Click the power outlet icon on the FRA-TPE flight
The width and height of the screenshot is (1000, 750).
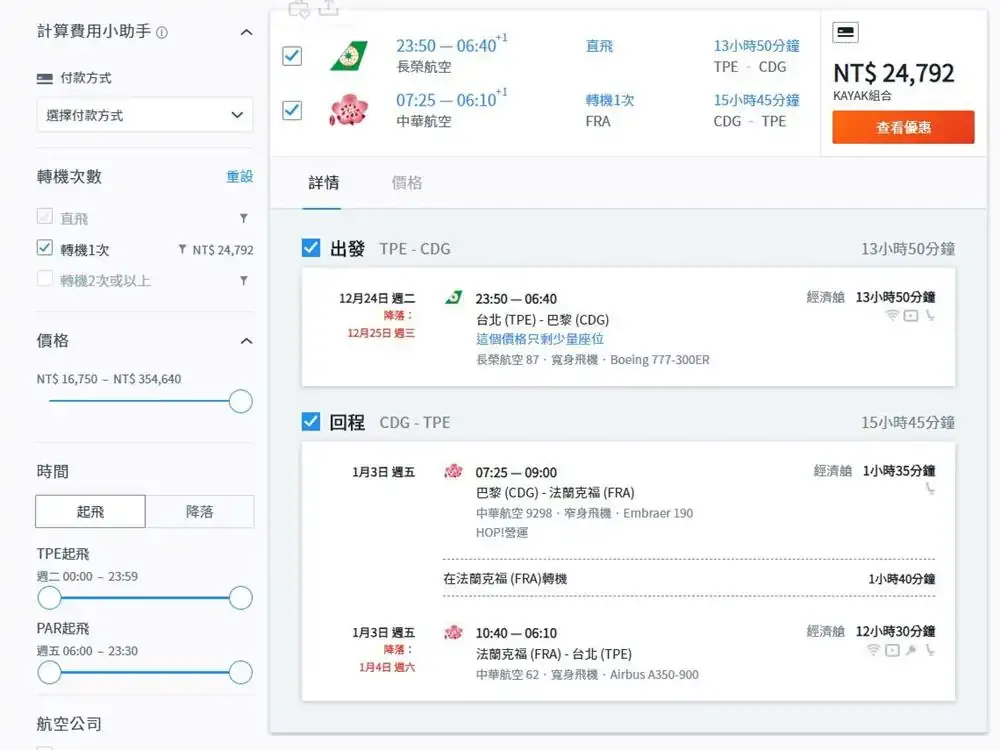point(911,650)
